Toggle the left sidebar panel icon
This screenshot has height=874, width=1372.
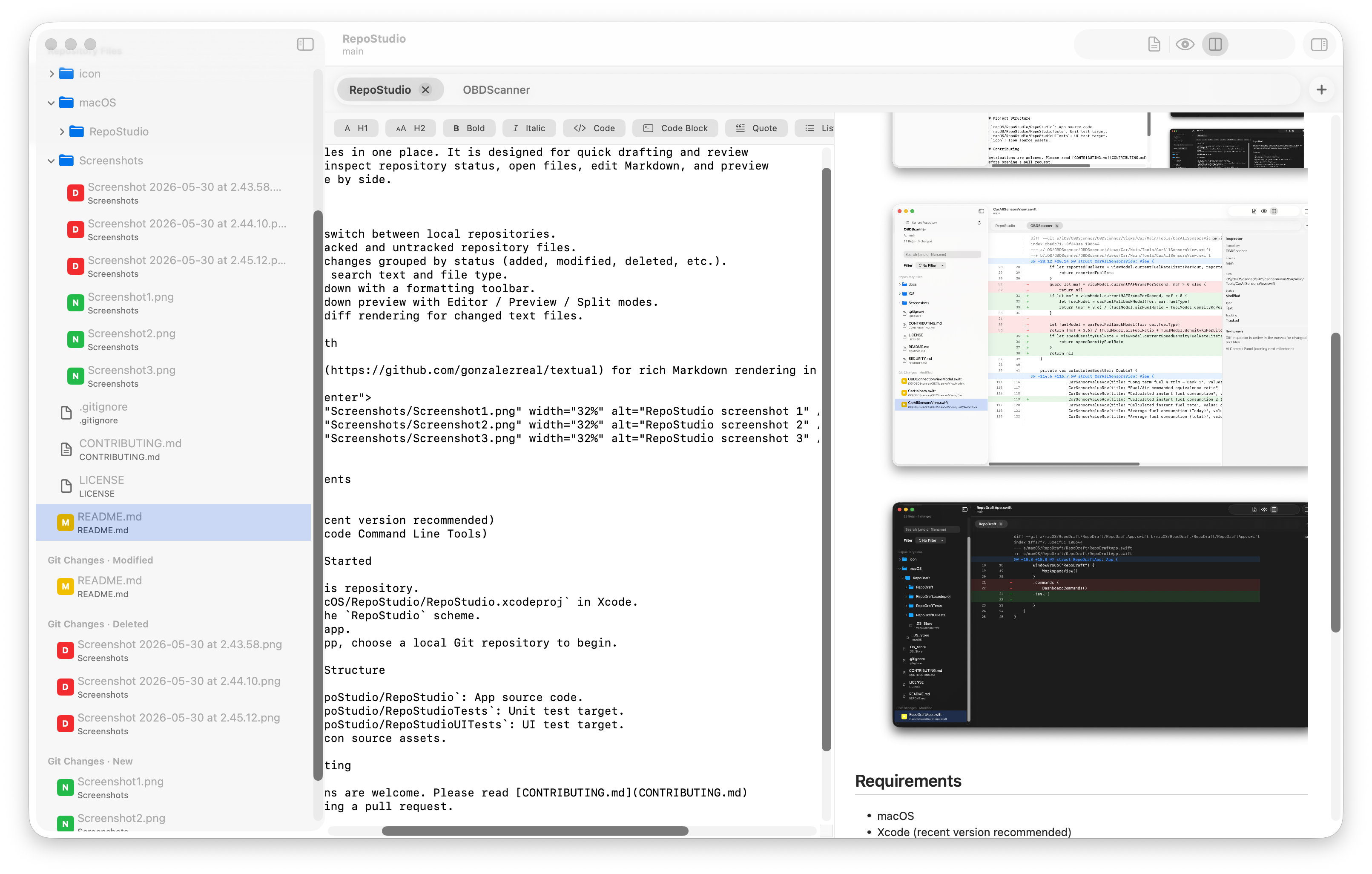click(x=305, y=44)
